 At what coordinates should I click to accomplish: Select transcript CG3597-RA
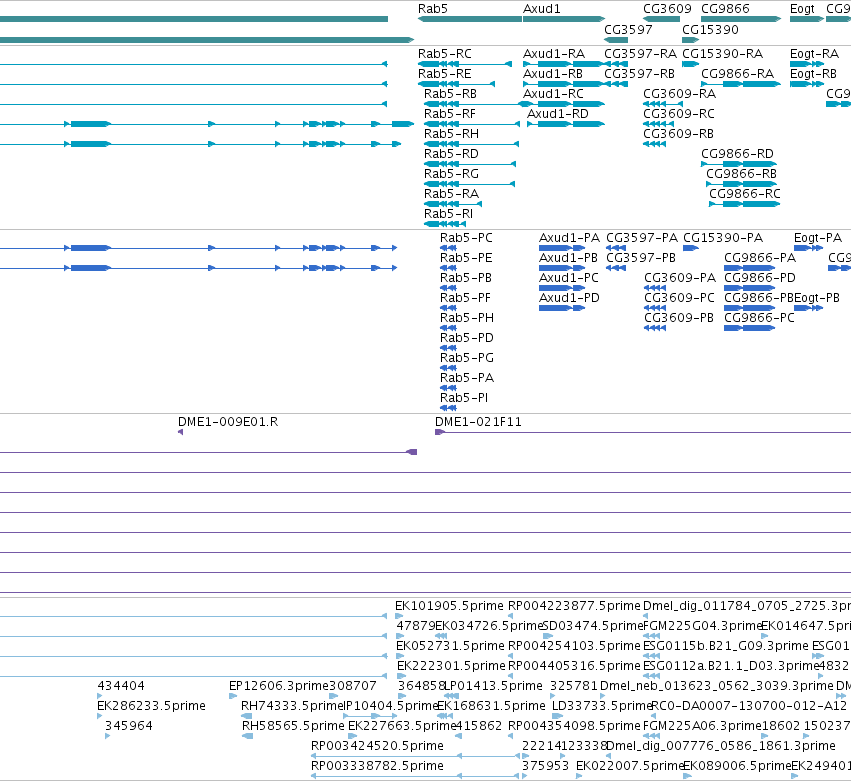coord(640,54)
